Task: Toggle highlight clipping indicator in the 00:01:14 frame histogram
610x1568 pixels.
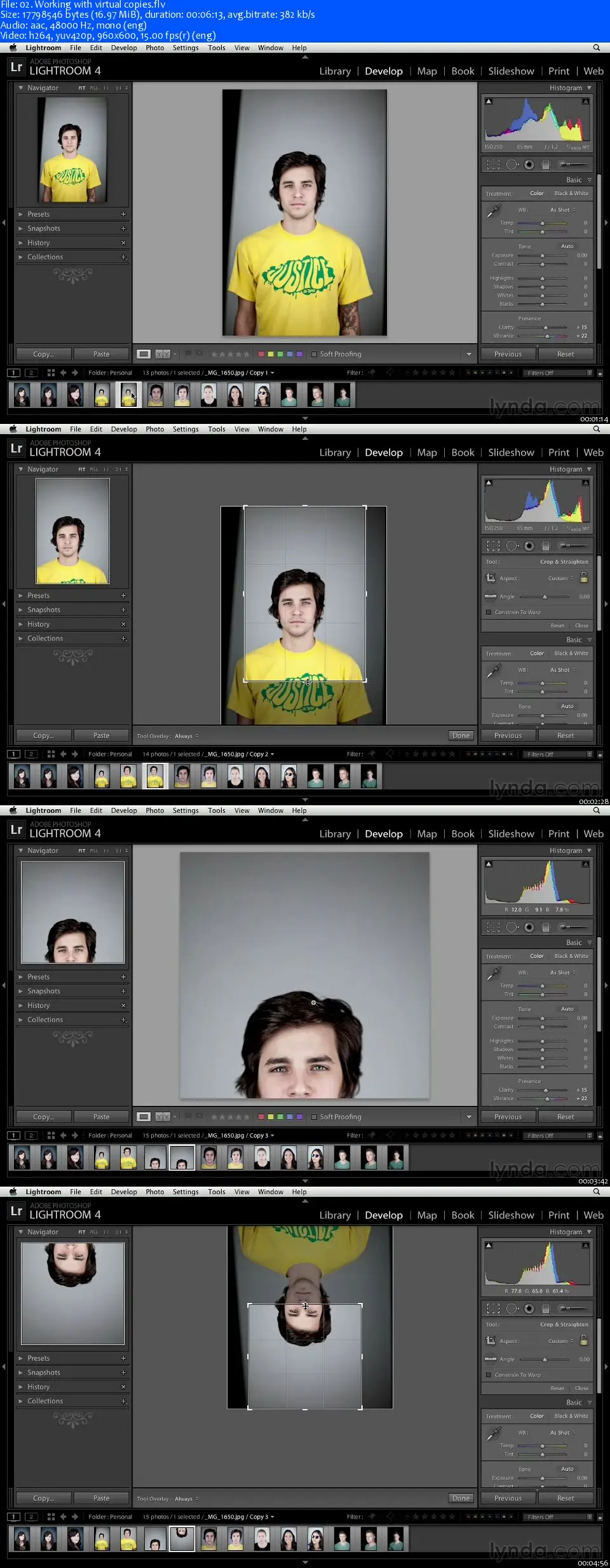Action: 585,101
